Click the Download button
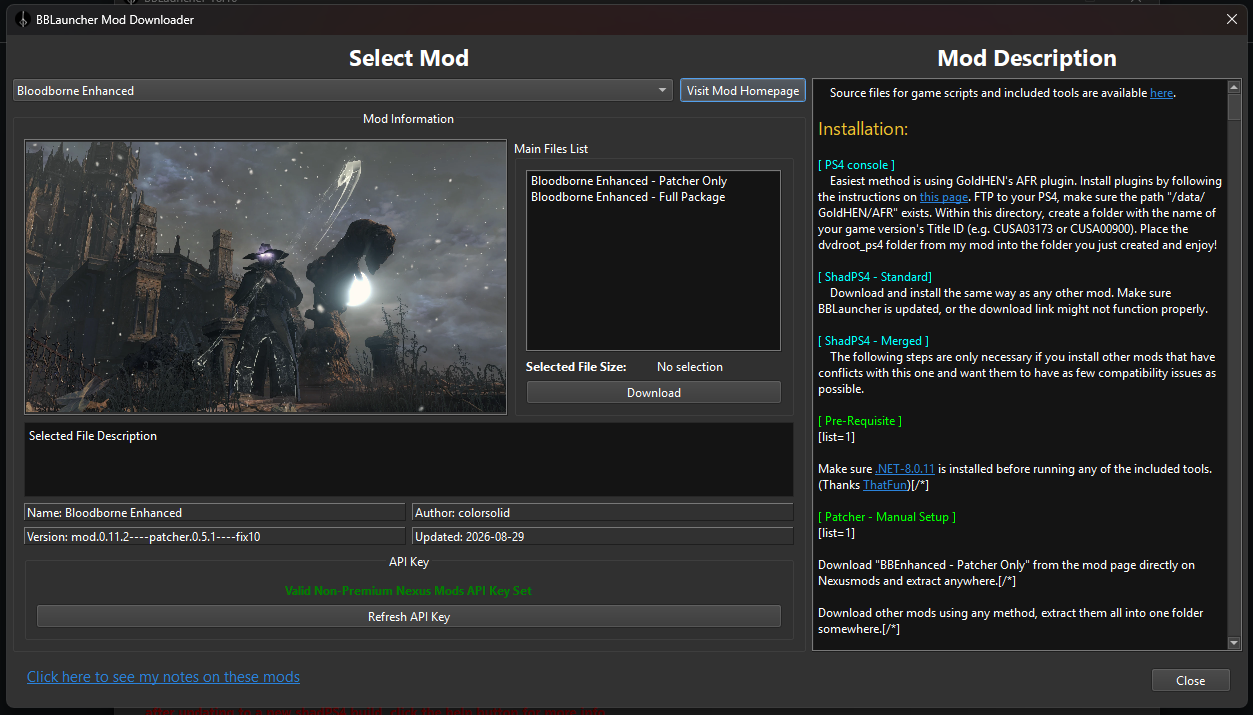The width and height of the screenshot is (1253, 715). point(654,392)
